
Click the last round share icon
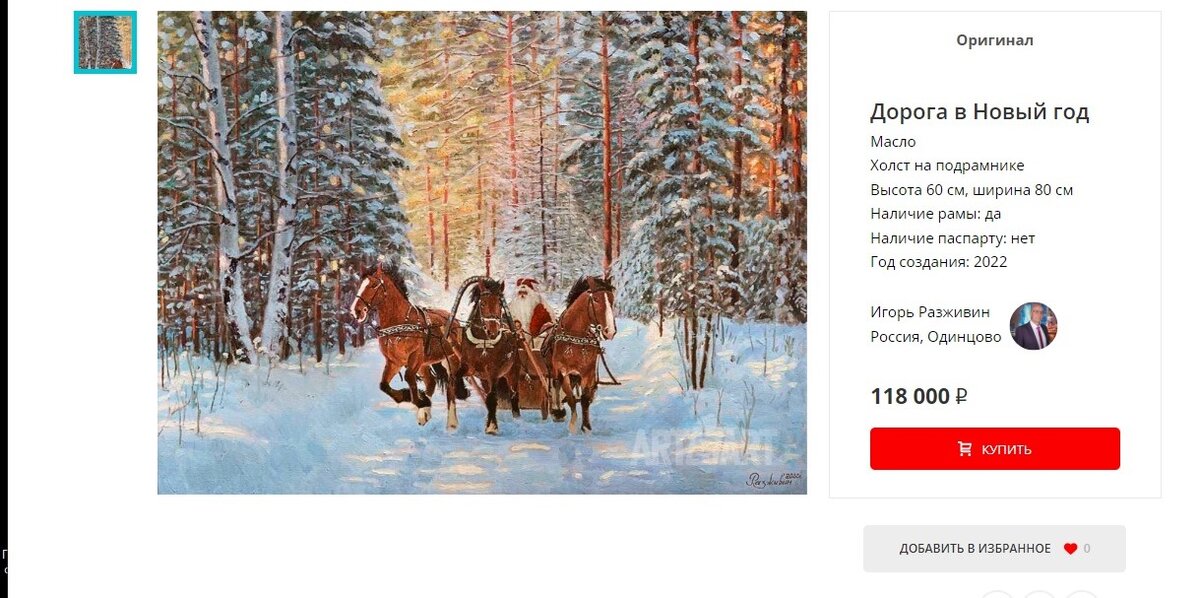tap(1081, 594)
